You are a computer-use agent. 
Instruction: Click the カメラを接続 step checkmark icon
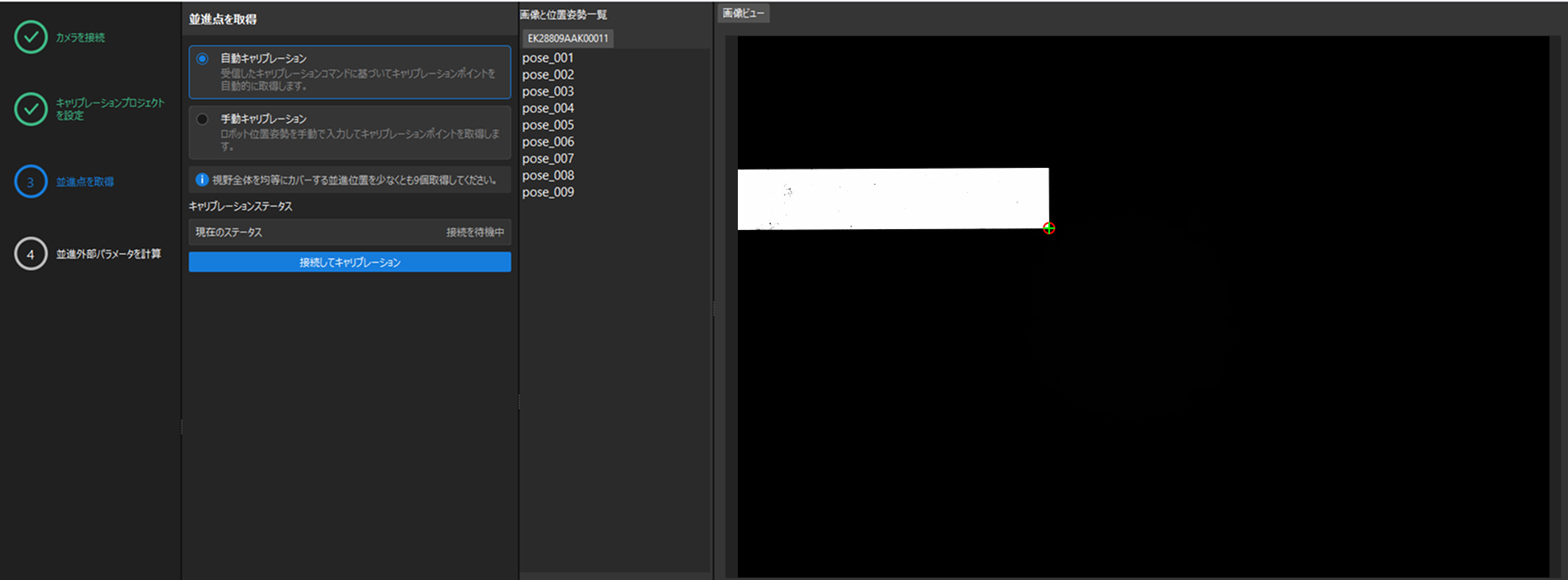(31, 37)
